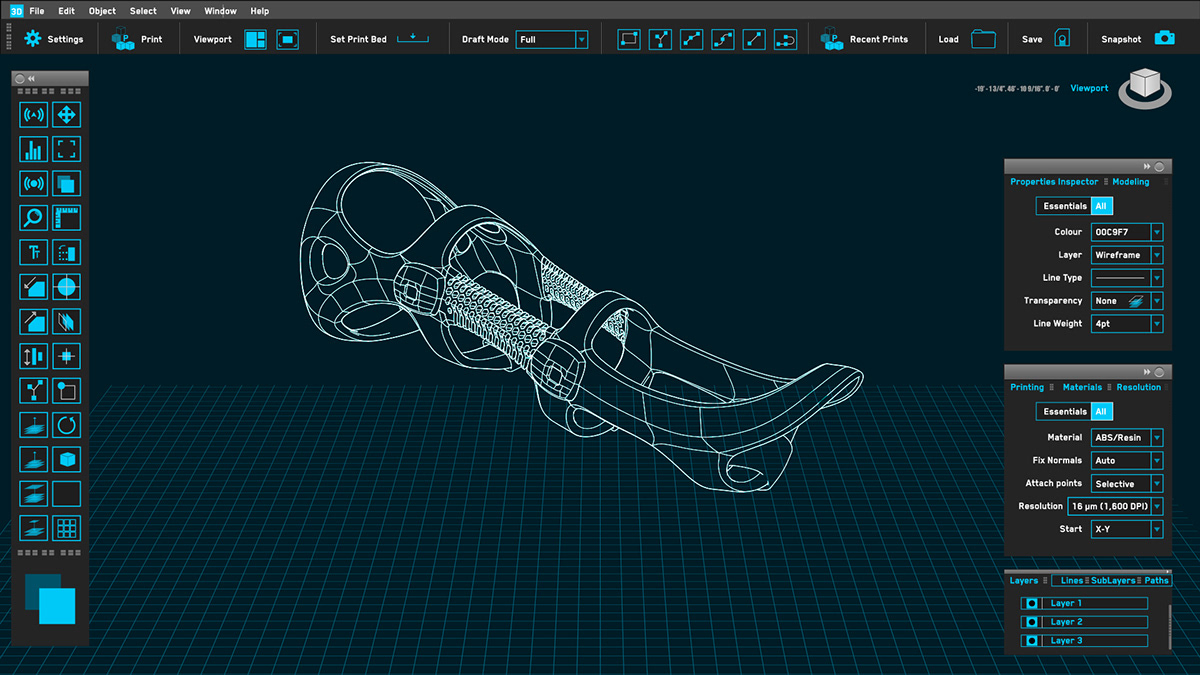Switch Properties Inspector filter to Essentials

pos(1064,206)
